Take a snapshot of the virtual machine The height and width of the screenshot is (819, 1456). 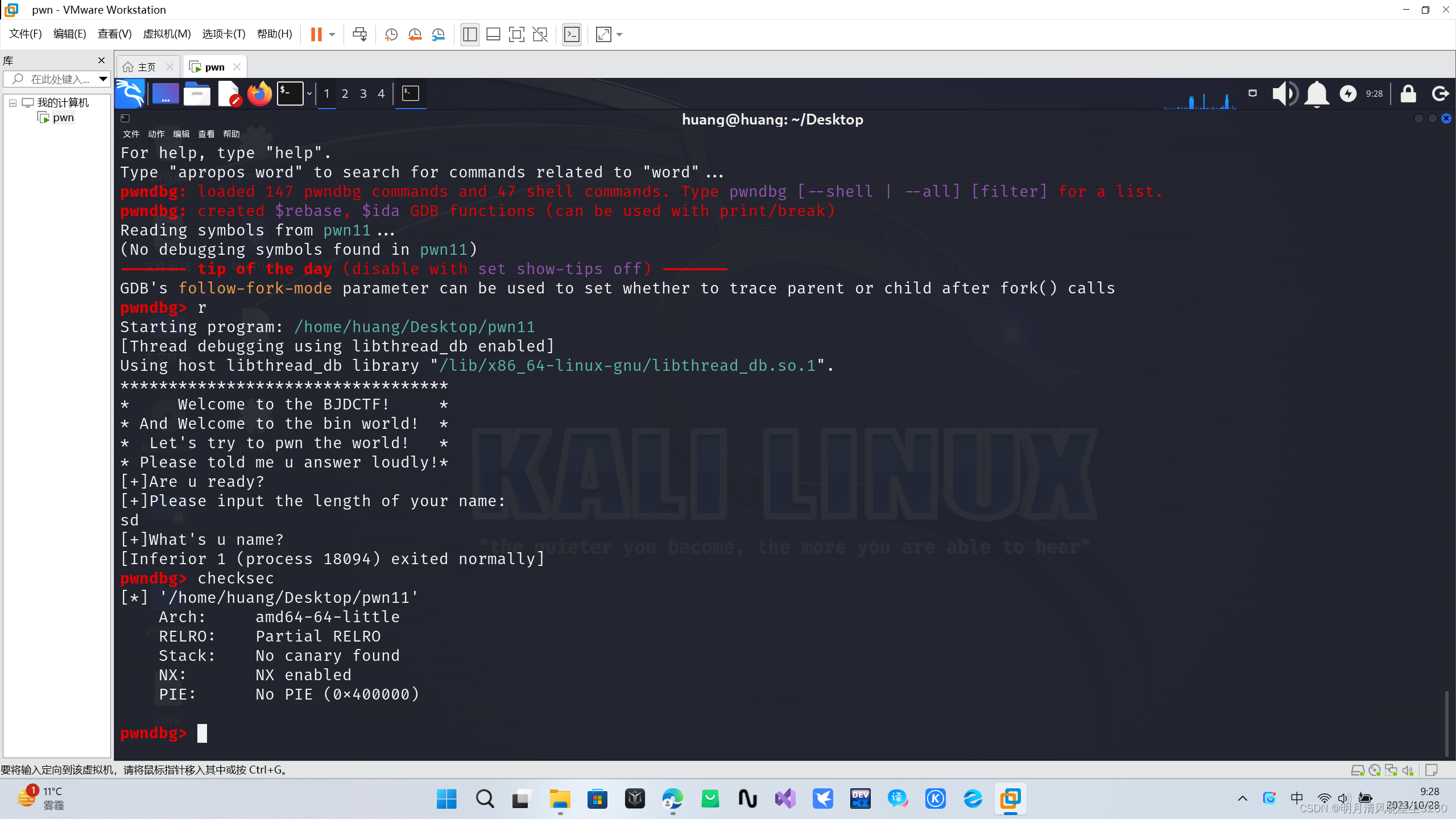(x=391, y=35)
